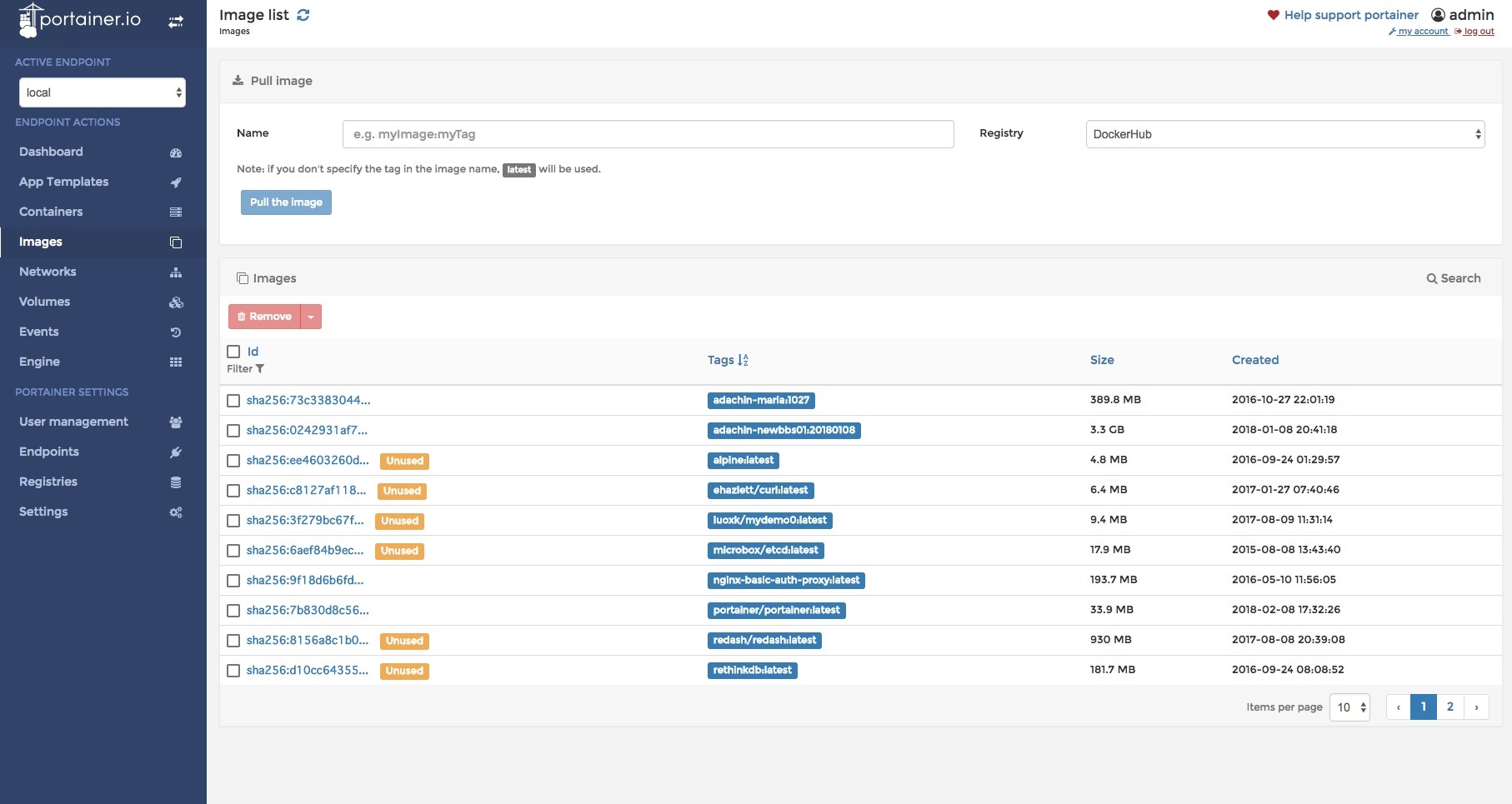Image resolution: width=1512 pixels, height=804 pixels.
Task: Go to page 2 of images
Action: pos(1449,707)
